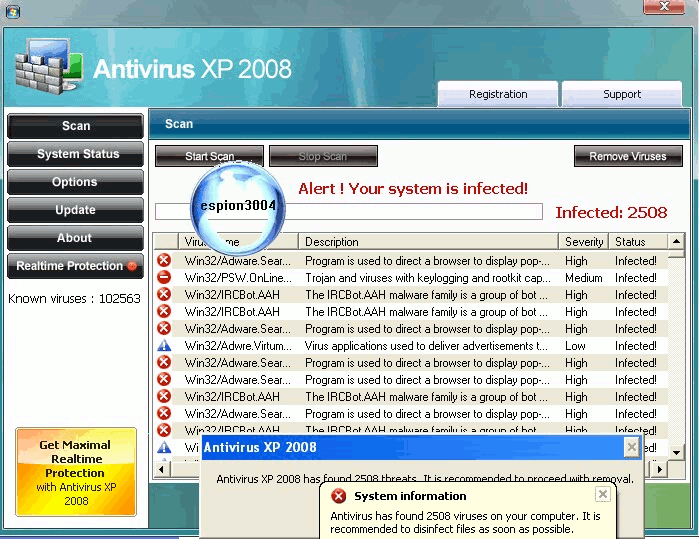This screenshot has width=699, height=539.
Task: Click 'Alert ! Your system is infected!' message
Action: click(413, 189)
